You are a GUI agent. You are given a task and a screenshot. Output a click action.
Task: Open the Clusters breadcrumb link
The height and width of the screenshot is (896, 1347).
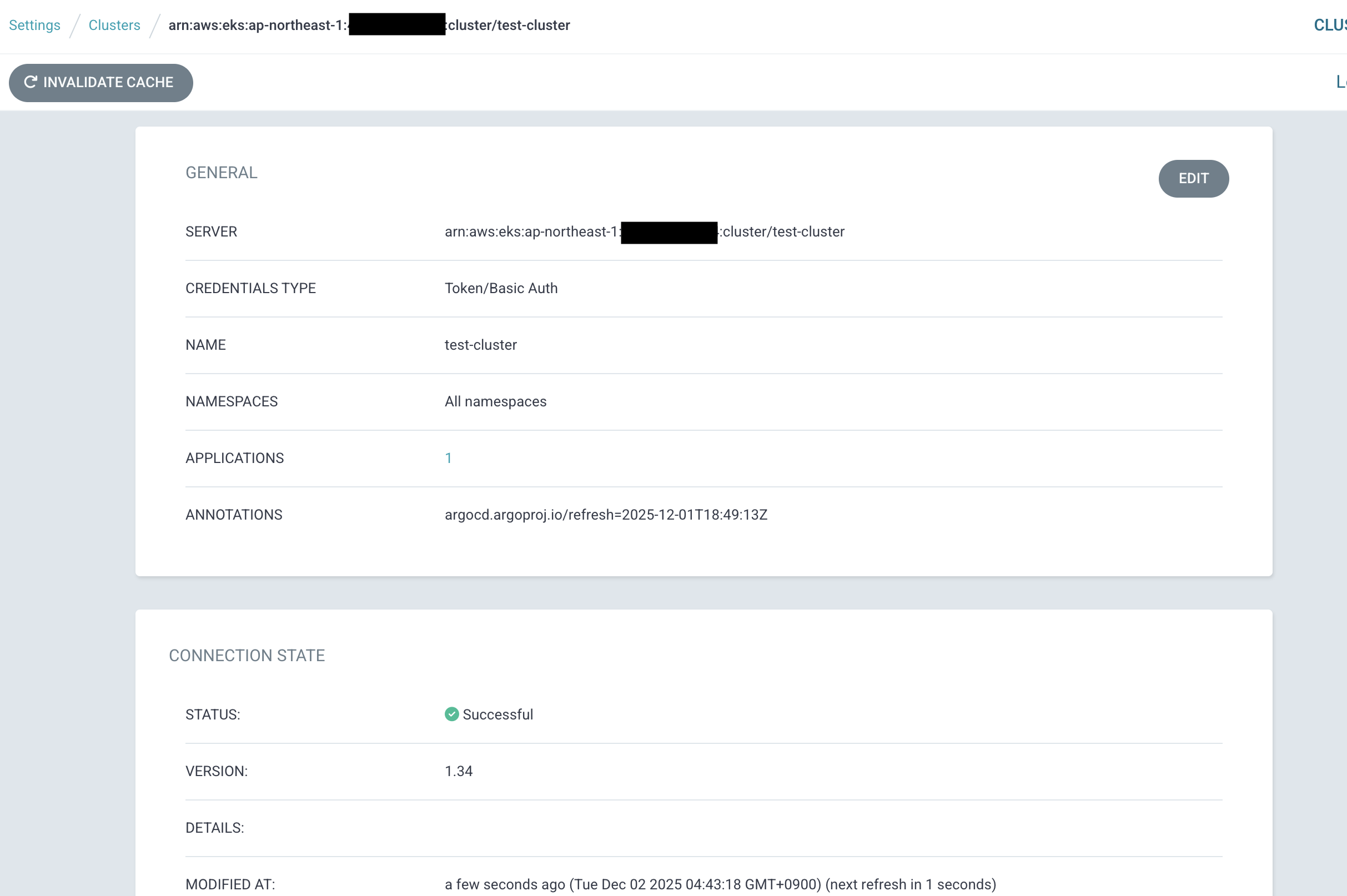click(114, 25)
